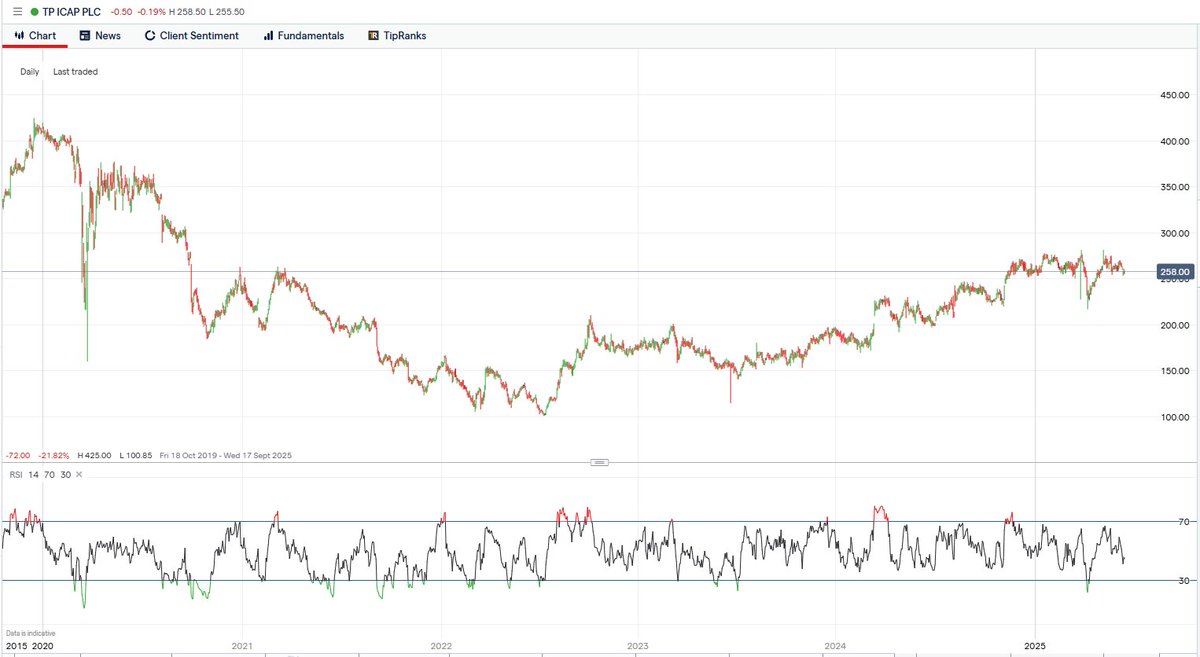Switch to the Chart tab
The width and height of the screenshot is (1200, 657).
(35, 35)
